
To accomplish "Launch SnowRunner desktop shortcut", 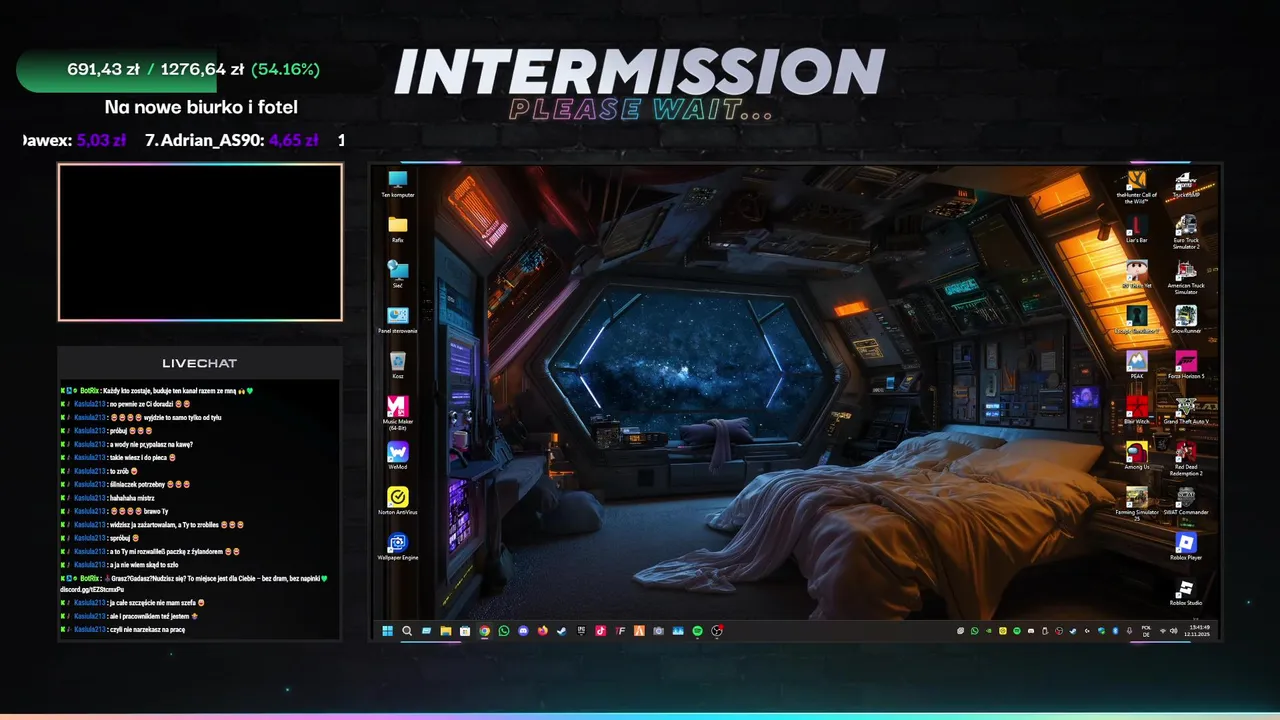I will click(1186, 320).
